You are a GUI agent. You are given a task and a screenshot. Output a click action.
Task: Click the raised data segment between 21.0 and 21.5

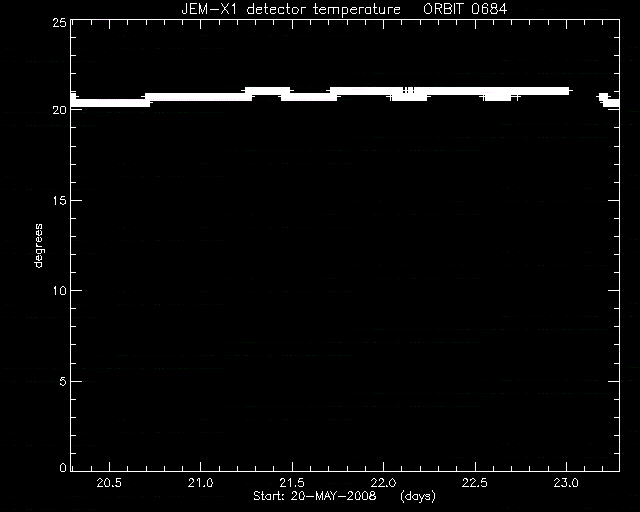click(x=267, y=91)
